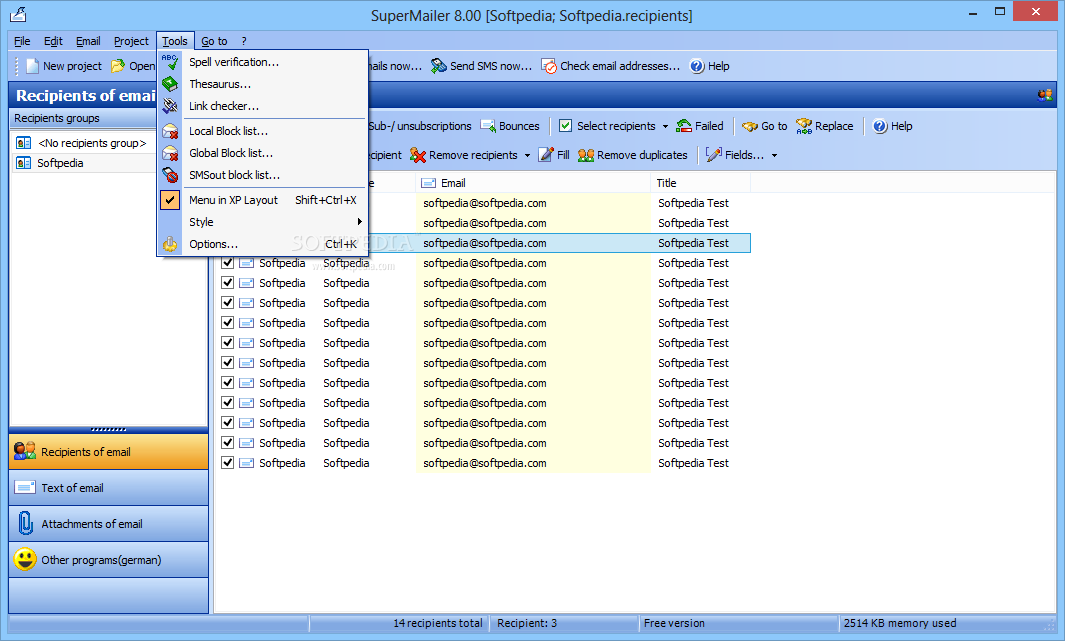Click the sidebar panel splitter grip
The width and height of the screenshot is (1065, 641).
[x=109, y=429]
